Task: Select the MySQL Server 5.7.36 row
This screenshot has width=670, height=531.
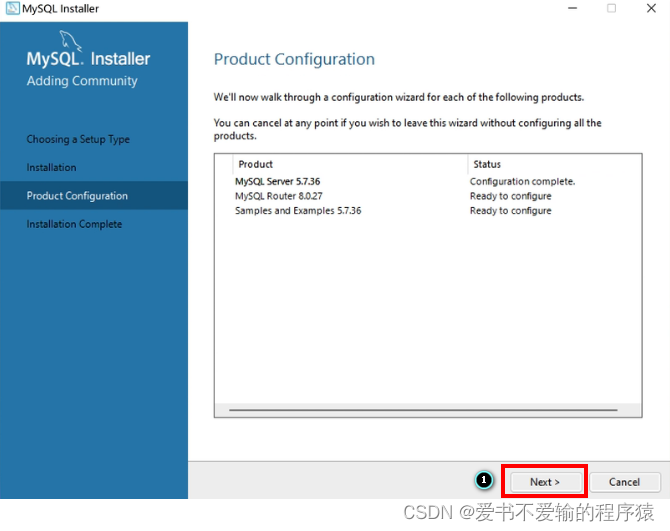Action: 427,182
